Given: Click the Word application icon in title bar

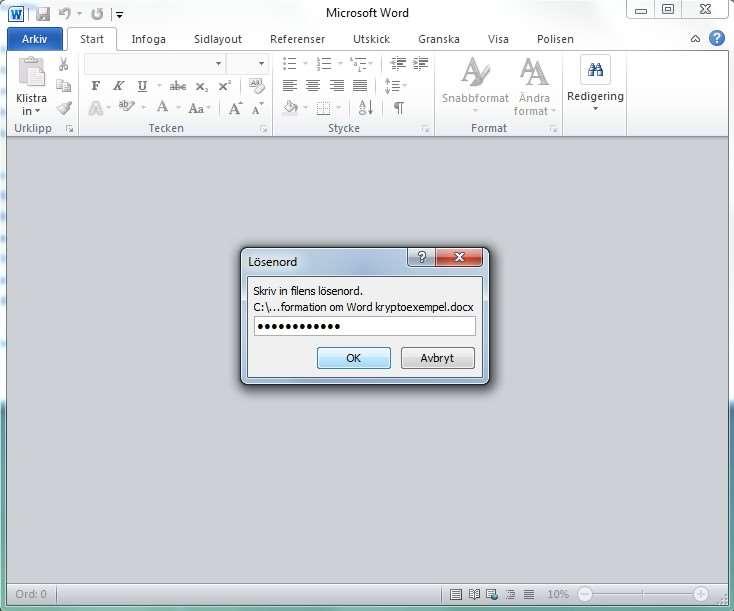Looking at the screenshot, I should pos(16,14).
